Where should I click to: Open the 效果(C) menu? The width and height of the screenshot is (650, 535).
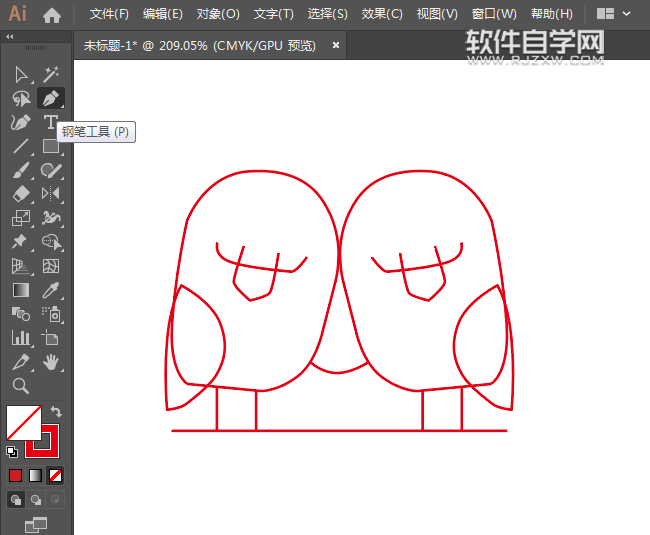click(x=382, y=14)
